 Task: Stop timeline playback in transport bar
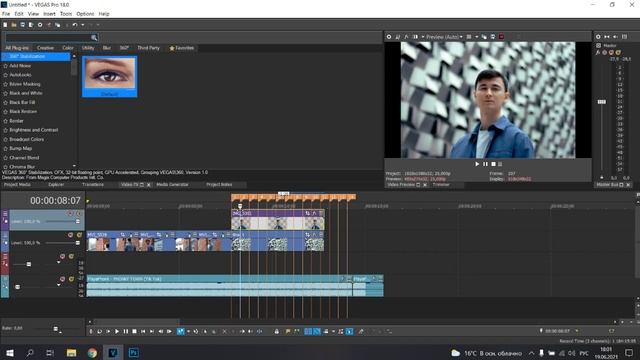pos(134,331)
